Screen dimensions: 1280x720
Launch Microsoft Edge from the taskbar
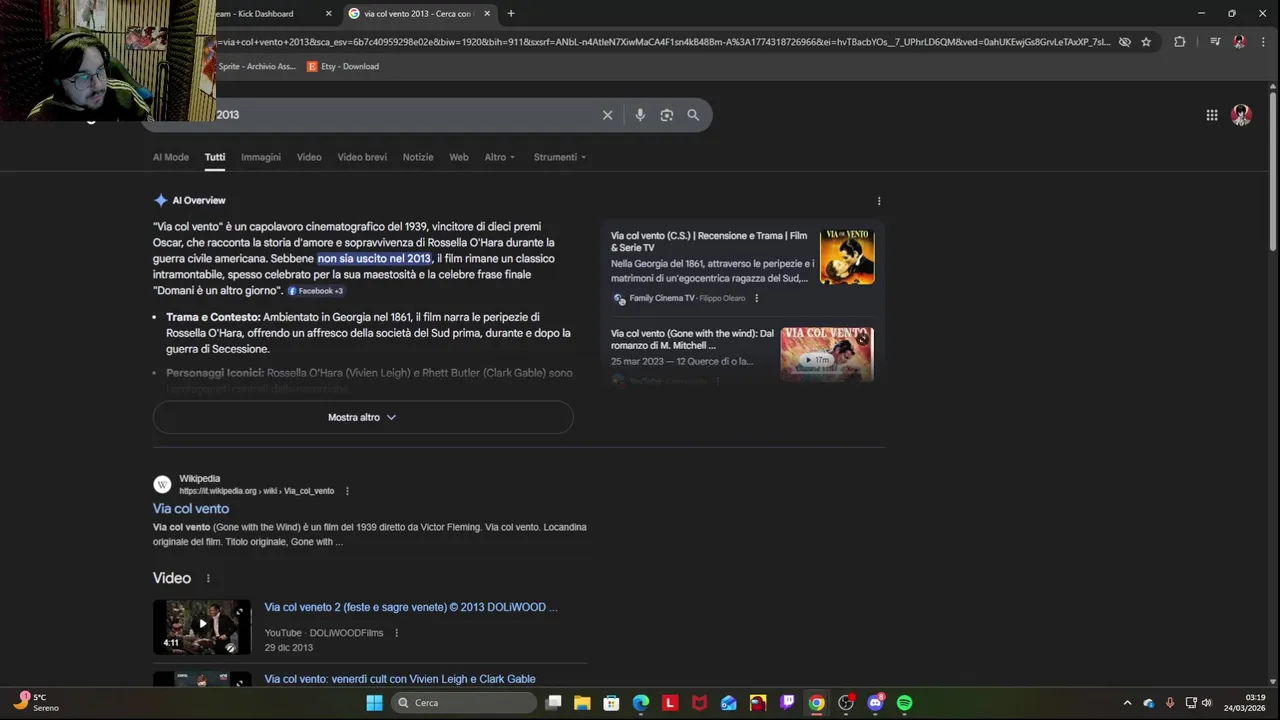[641, 703]
